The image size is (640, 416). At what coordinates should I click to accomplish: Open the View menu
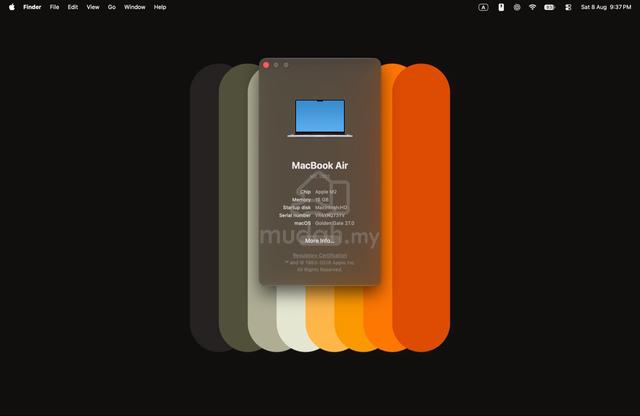pos(93,7)
